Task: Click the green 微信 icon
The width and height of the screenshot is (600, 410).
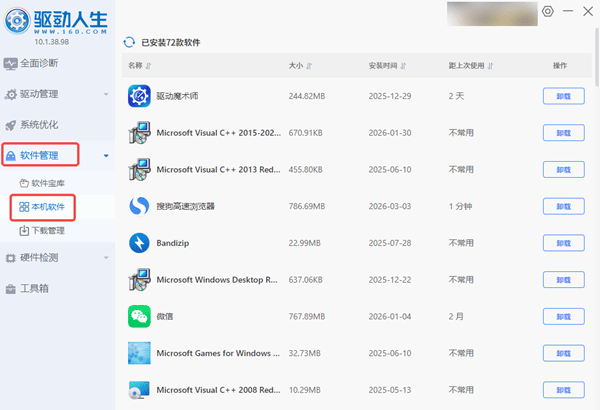Action: pos(139,317)
